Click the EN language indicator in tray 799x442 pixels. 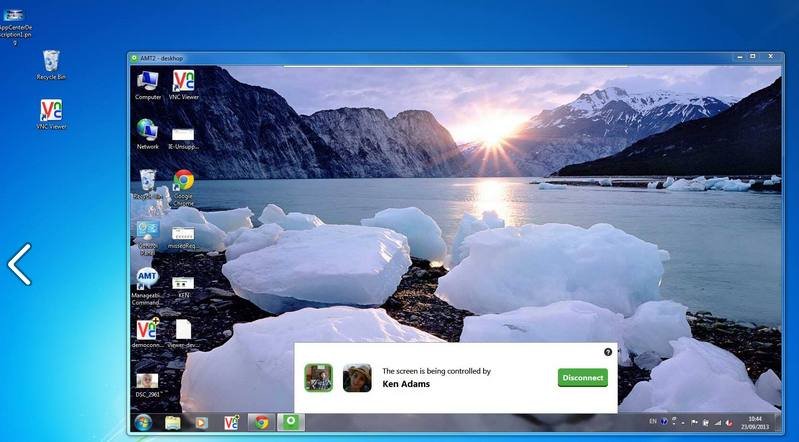pos(653,422)
